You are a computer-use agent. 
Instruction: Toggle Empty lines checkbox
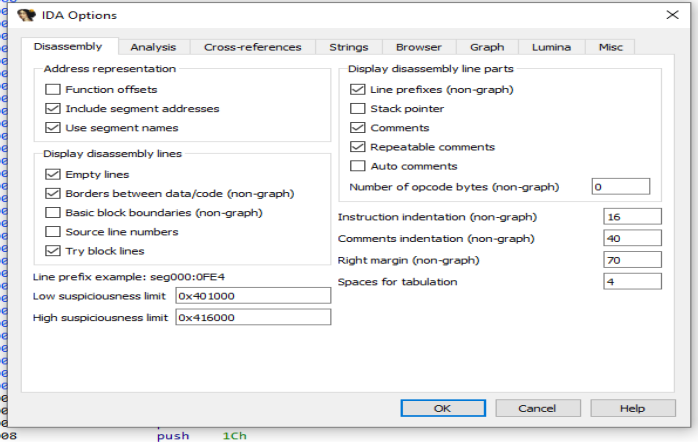click(x=53, y=174)
